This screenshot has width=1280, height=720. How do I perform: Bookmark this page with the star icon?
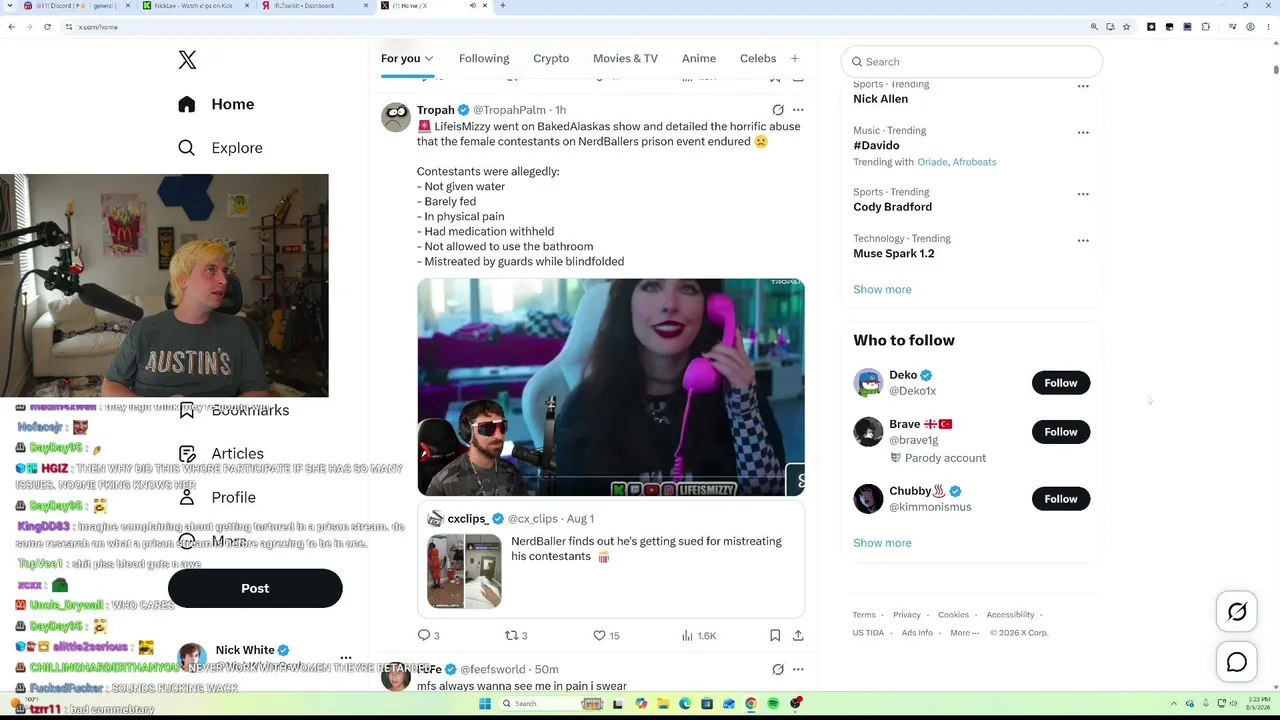[x=1128, y=27]
